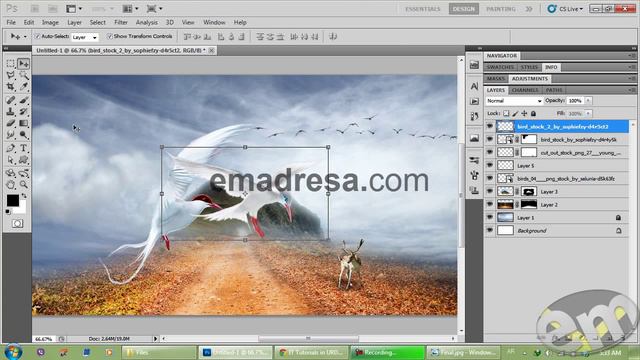Open collapsed Character panel icon
640x360 pixels.
(x=474, y=86)
